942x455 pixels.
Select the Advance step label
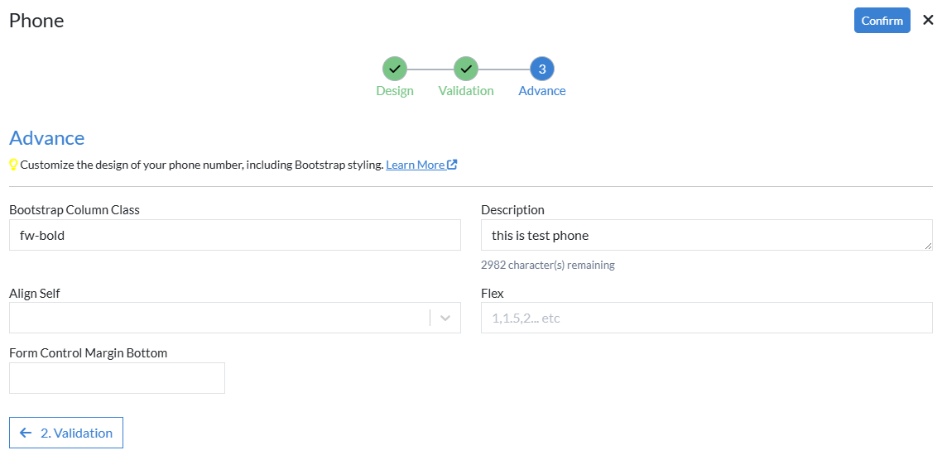(542, 91)
